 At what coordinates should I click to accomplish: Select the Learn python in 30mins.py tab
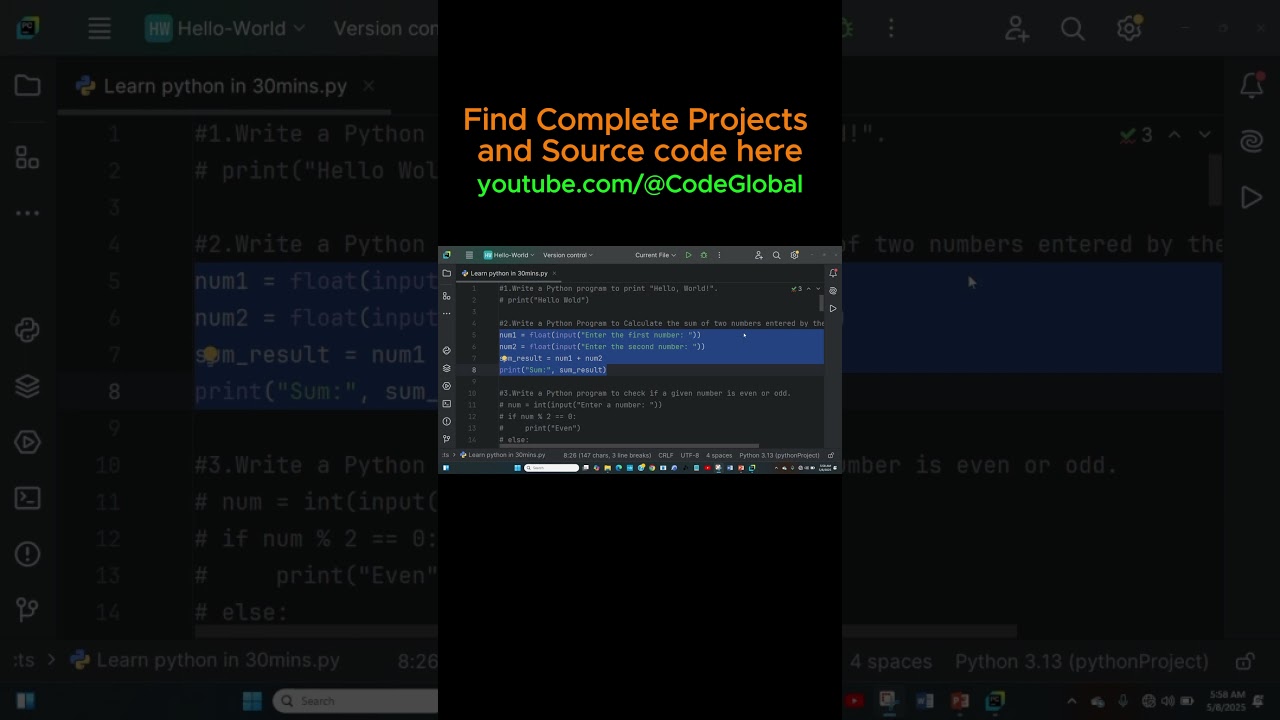(509, 273)
